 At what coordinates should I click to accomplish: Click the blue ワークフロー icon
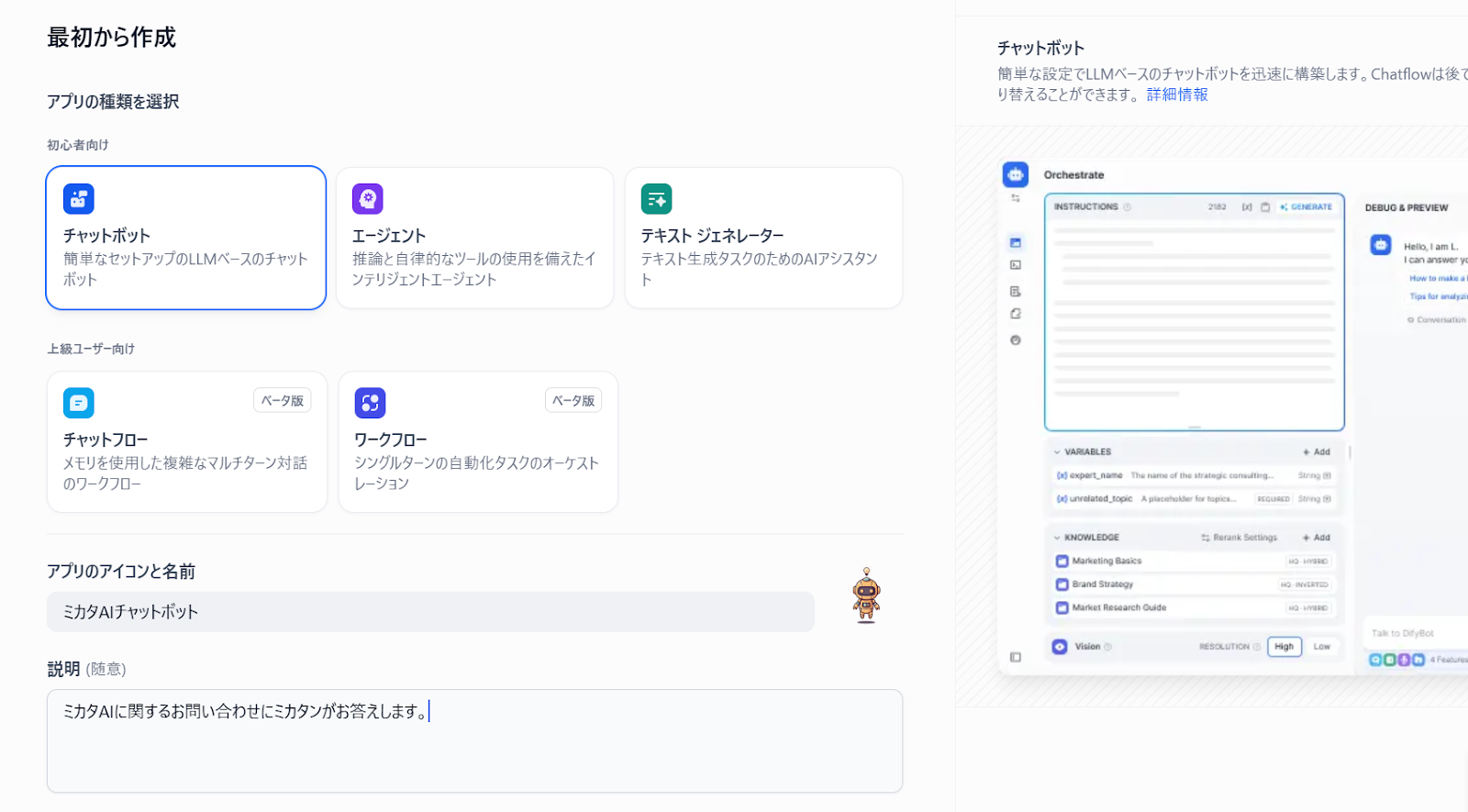pyautogui.click(x=370, y=403)
